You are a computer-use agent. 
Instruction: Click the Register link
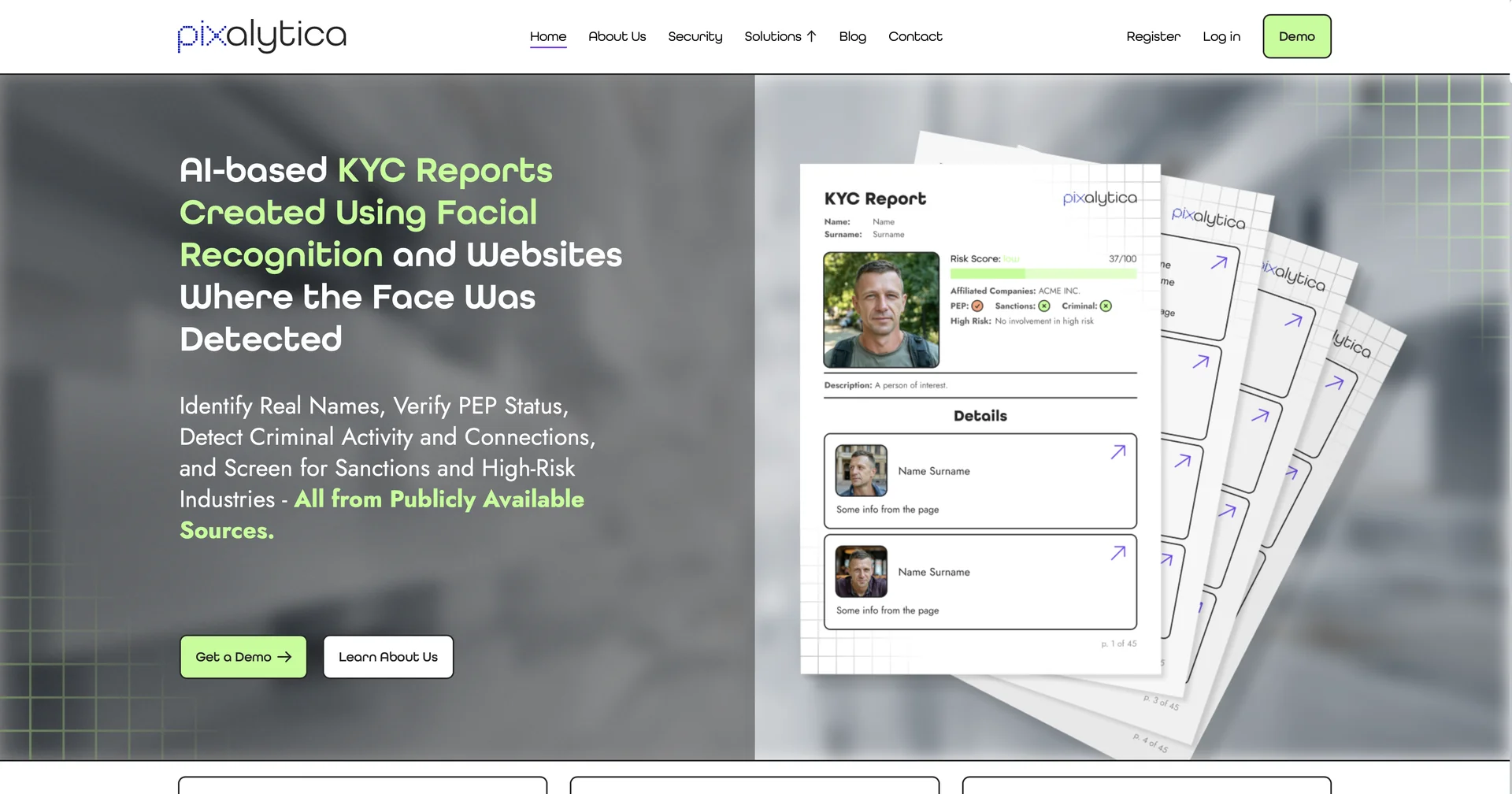click(x=1153, y=36)
